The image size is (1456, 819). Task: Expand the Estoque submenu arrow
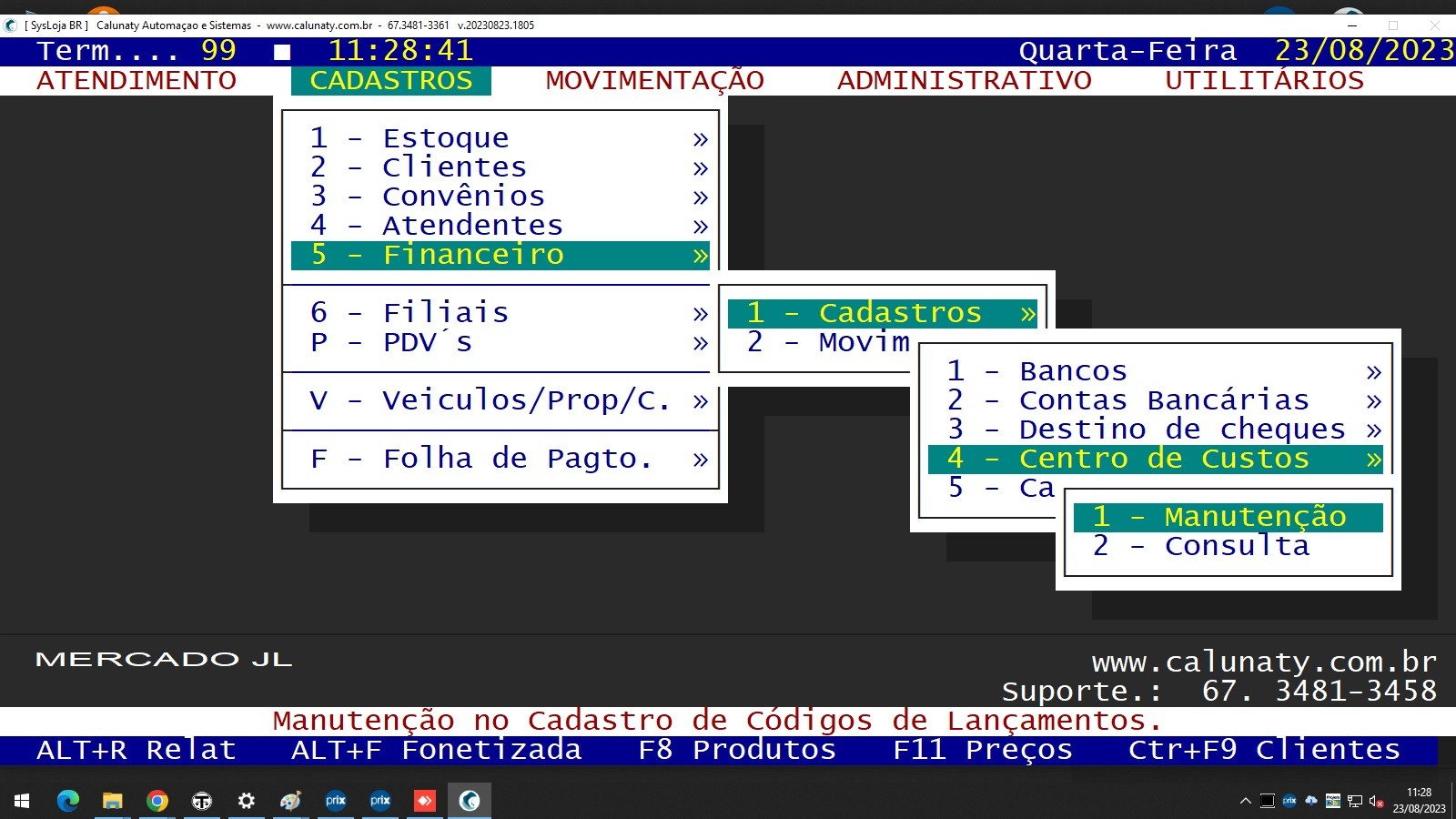(700, 139)
